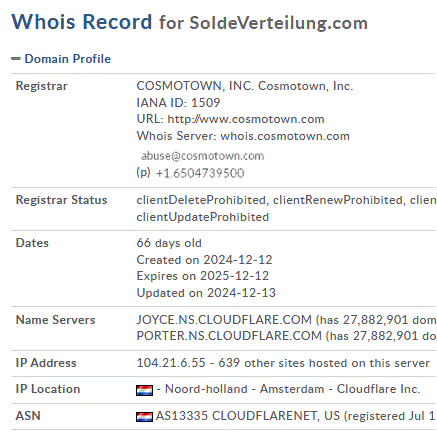This screenshot has width=437, height=436.
Task: Click the clientUpdateProhibited status
Action: click(x=203, y=217)
